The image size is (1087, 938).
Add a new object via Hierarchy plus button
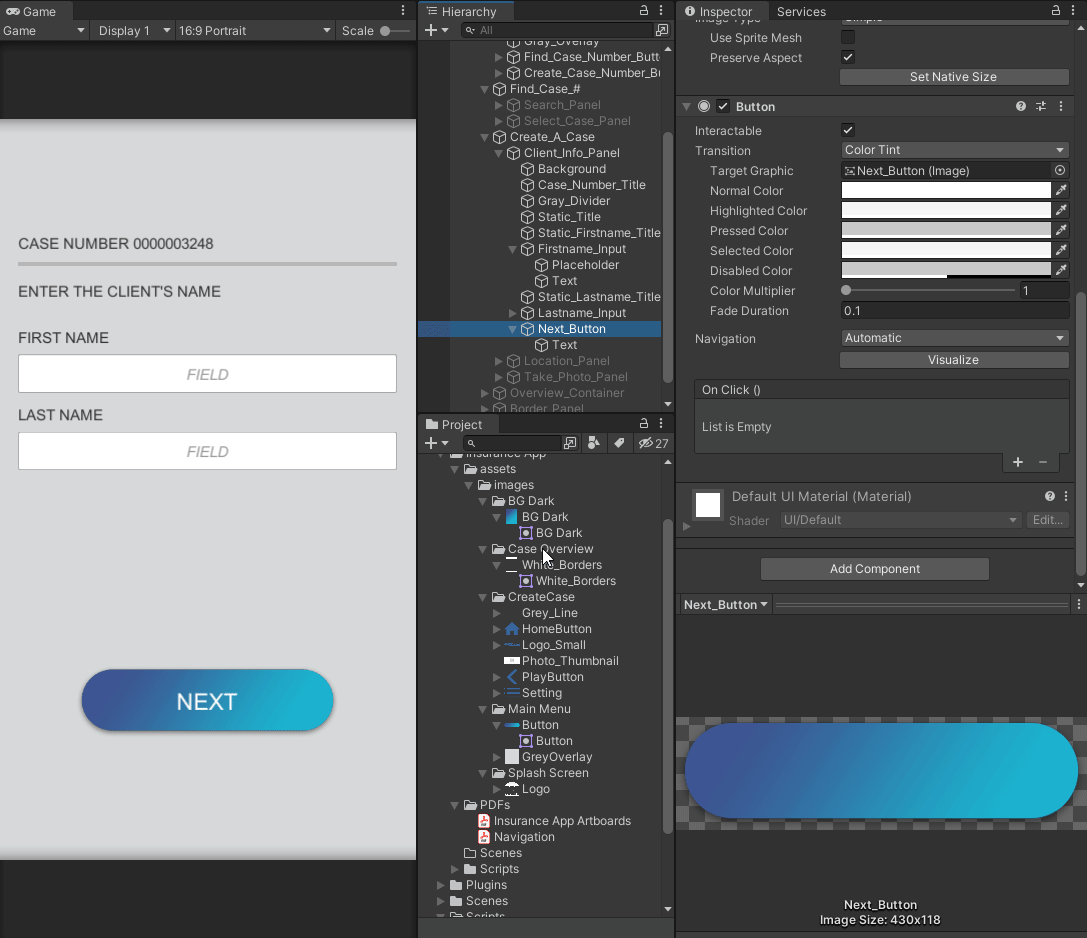[x=436, y=30]
